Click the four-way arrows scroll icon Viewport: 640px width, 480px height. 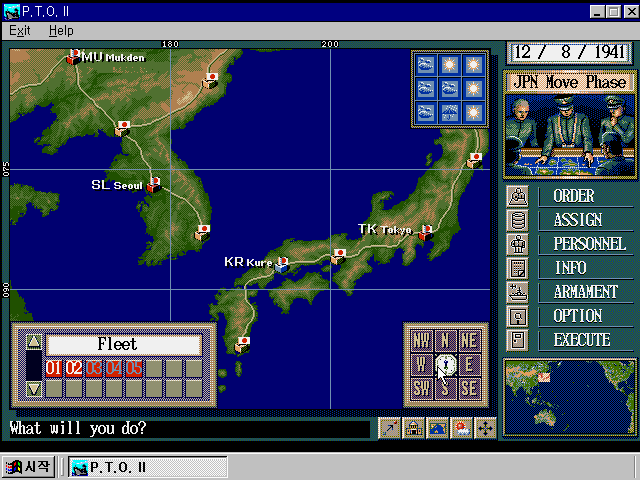pyautogui.click(x=485, y=428)
